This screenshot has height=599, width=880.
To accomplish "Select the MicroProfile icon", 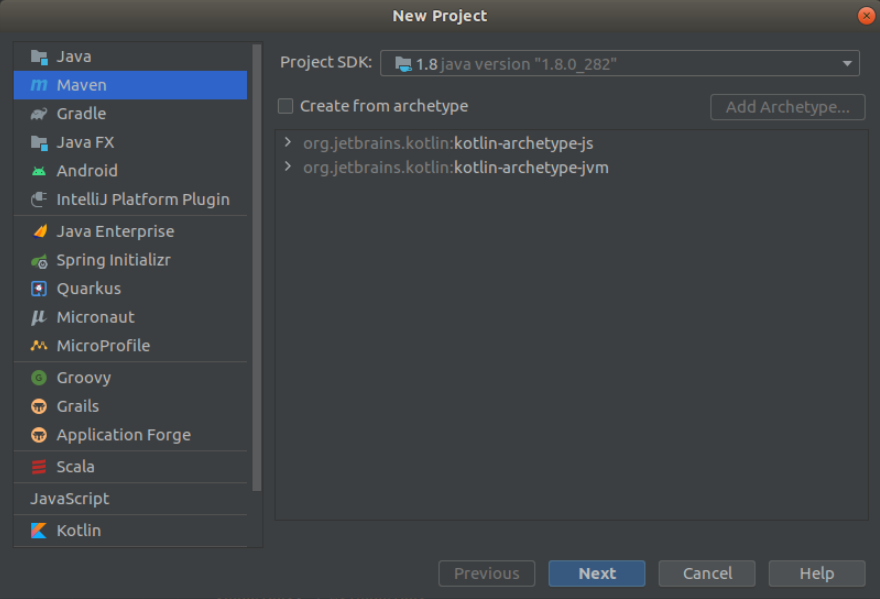I will point(39,345).
